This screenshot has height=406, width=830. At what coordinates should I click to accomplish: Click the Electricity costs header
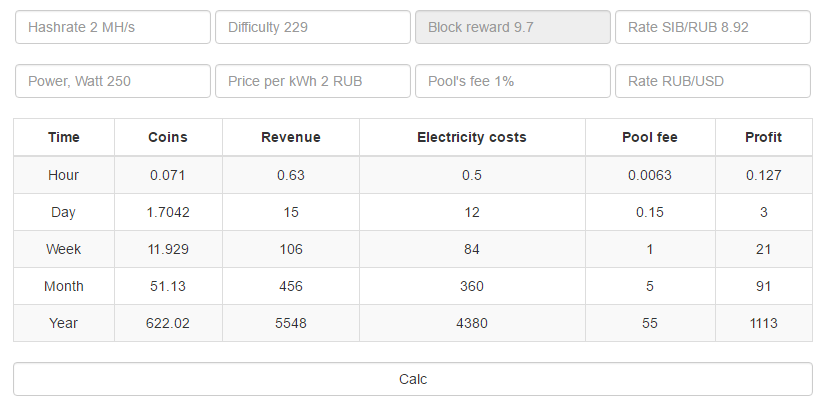pos(472,137)
